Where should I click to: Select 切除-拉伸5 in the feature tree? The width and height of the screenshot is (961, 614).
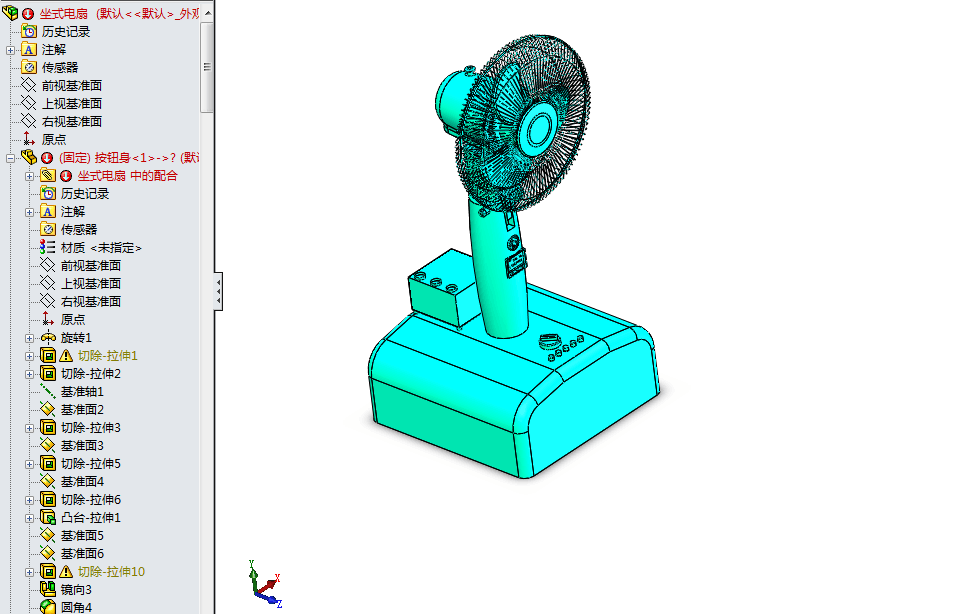pos(91,464)
